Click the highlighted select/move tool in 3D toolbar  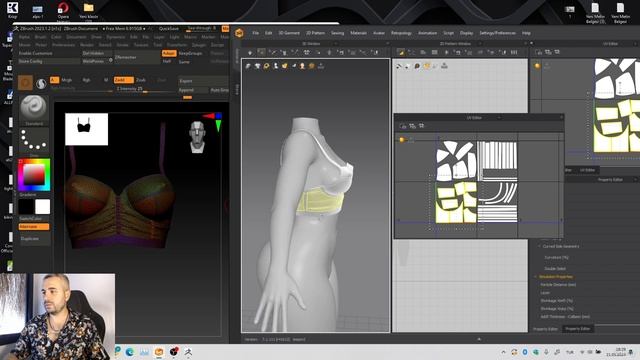pos(261,52)
